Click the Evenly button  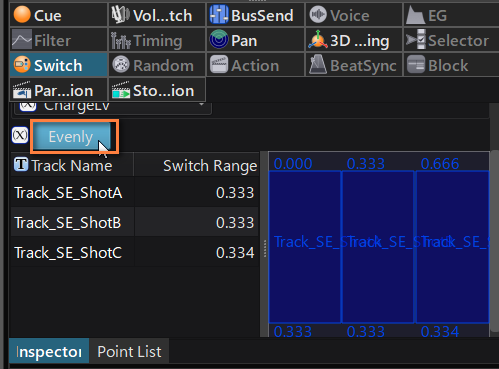click(x=72, y=136)
